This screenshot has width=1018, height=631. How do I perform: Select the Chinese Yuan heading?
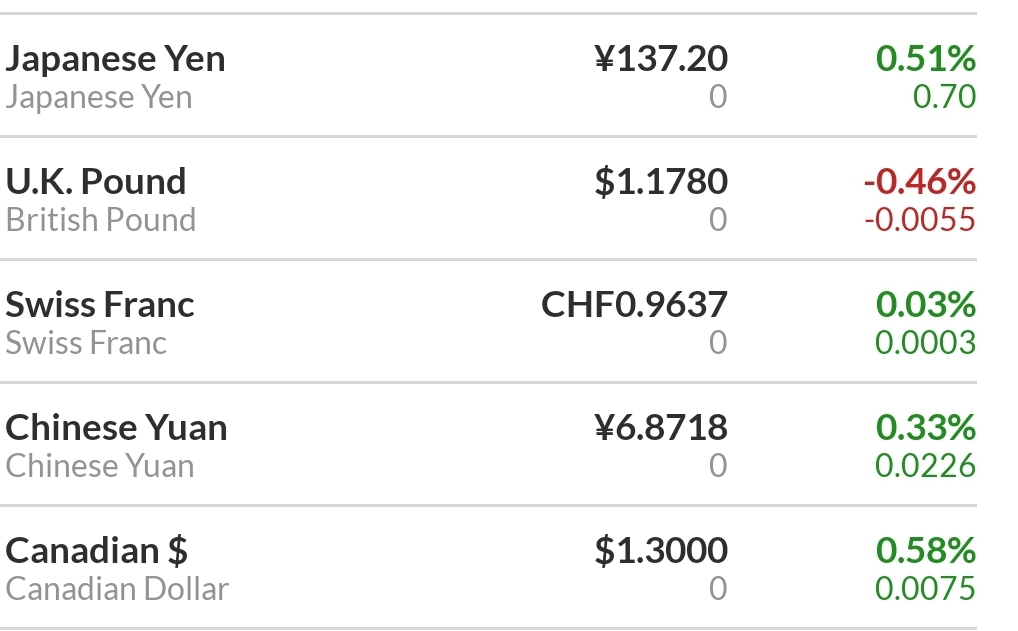click(116, 427)
